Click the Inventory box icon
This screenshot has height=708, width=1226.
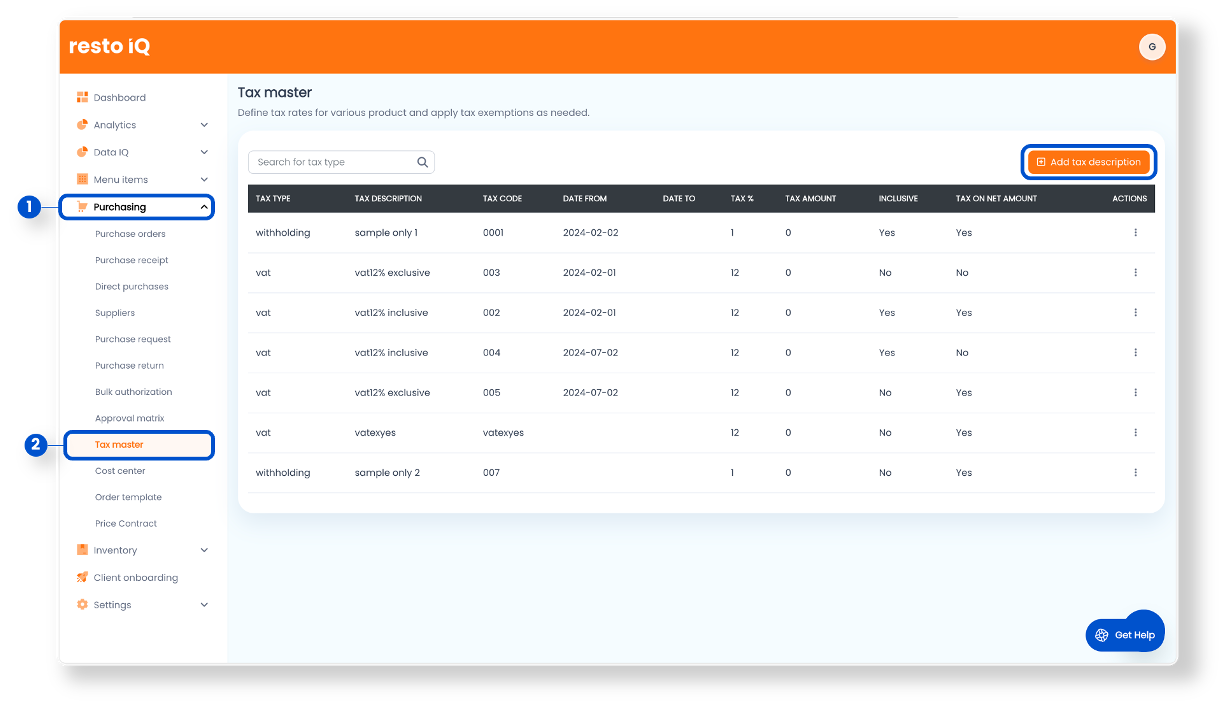(x=83, y=550)
